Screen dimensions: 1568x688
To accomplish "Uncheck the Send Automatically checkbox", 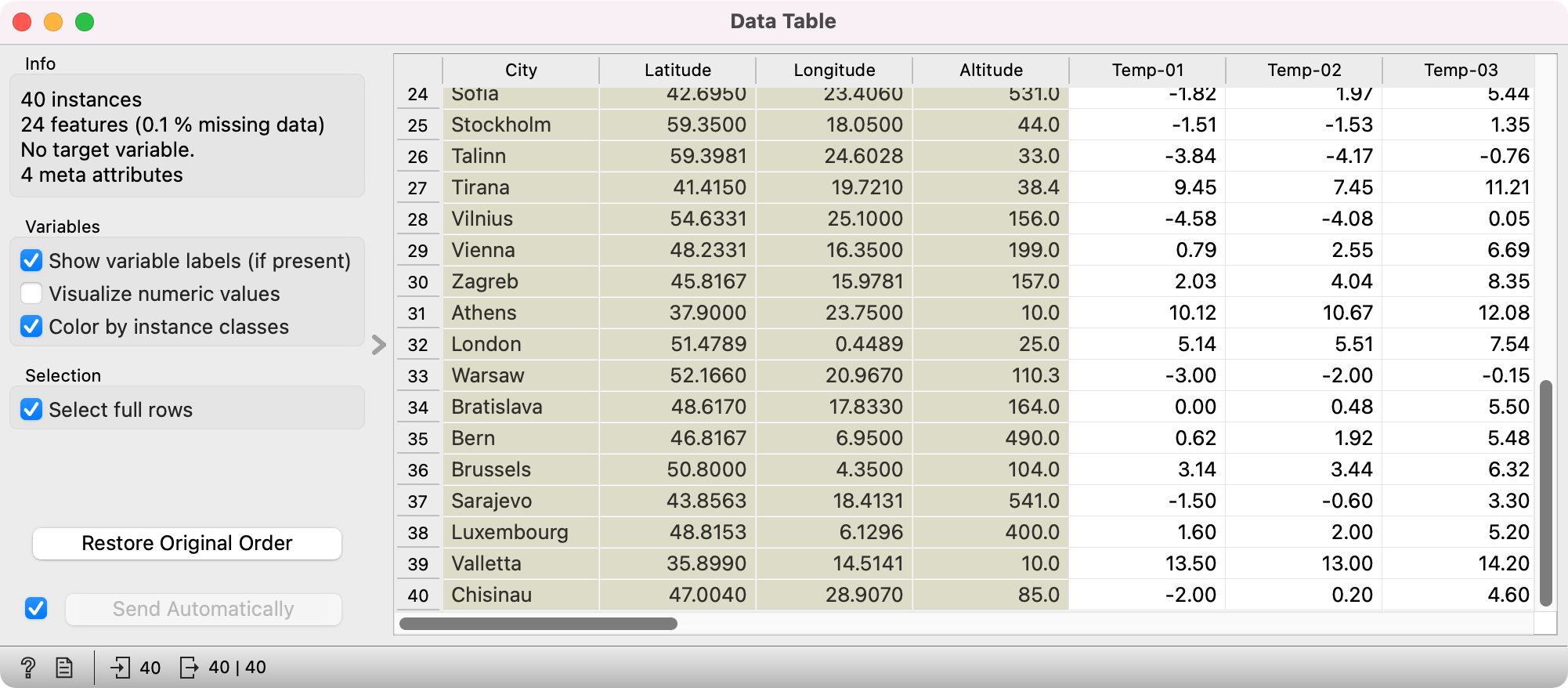I will (36, 608).
